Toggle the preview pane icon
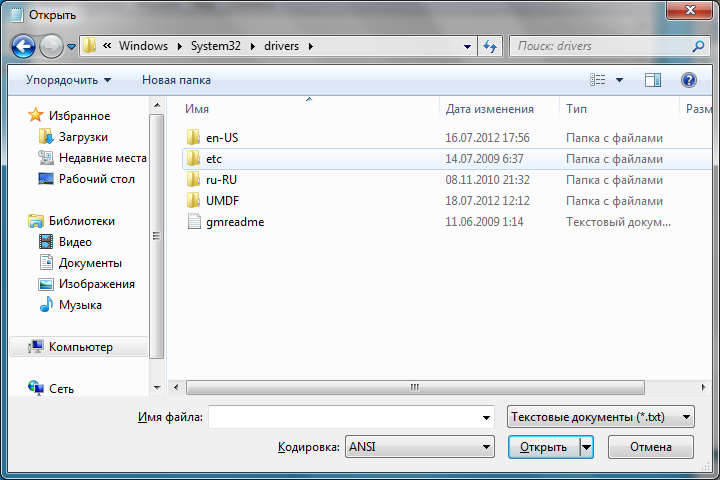This screenshot has width=720, height=480. point(652,80)
